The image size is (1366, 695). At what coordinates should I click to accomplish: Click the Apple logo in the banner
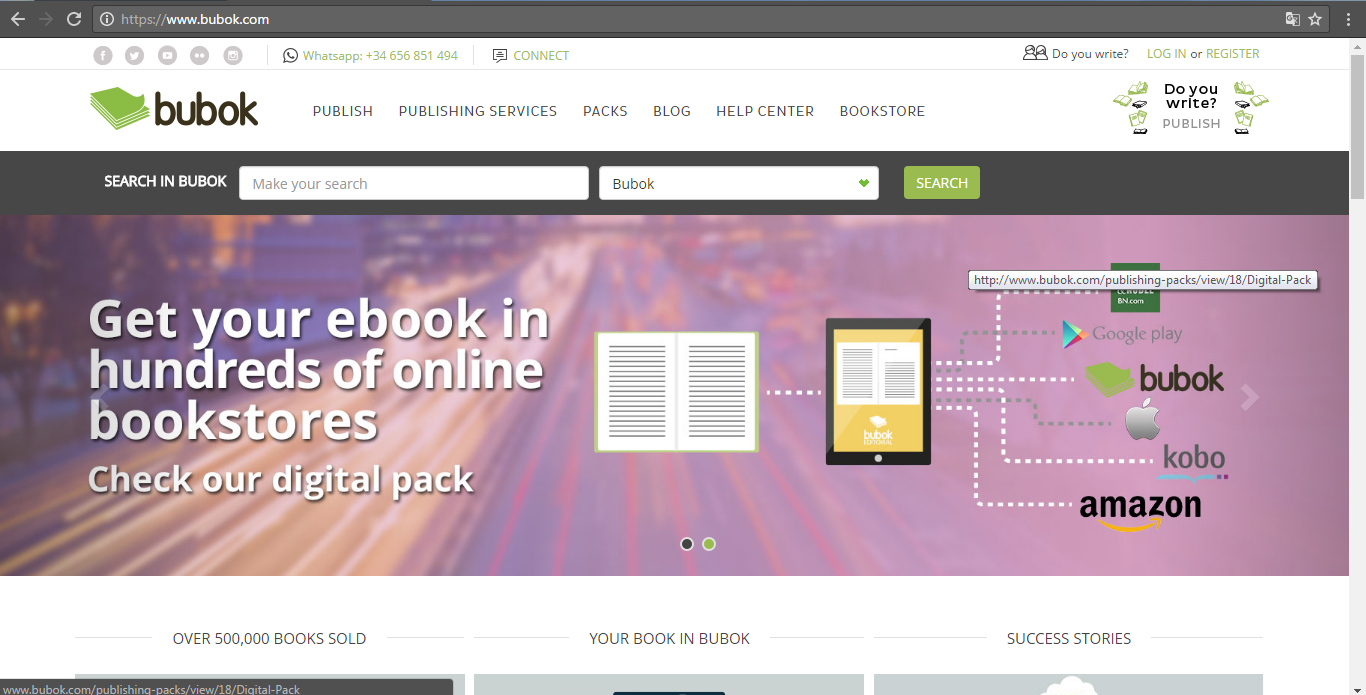pyautogui.click(x=1142, y=420)
